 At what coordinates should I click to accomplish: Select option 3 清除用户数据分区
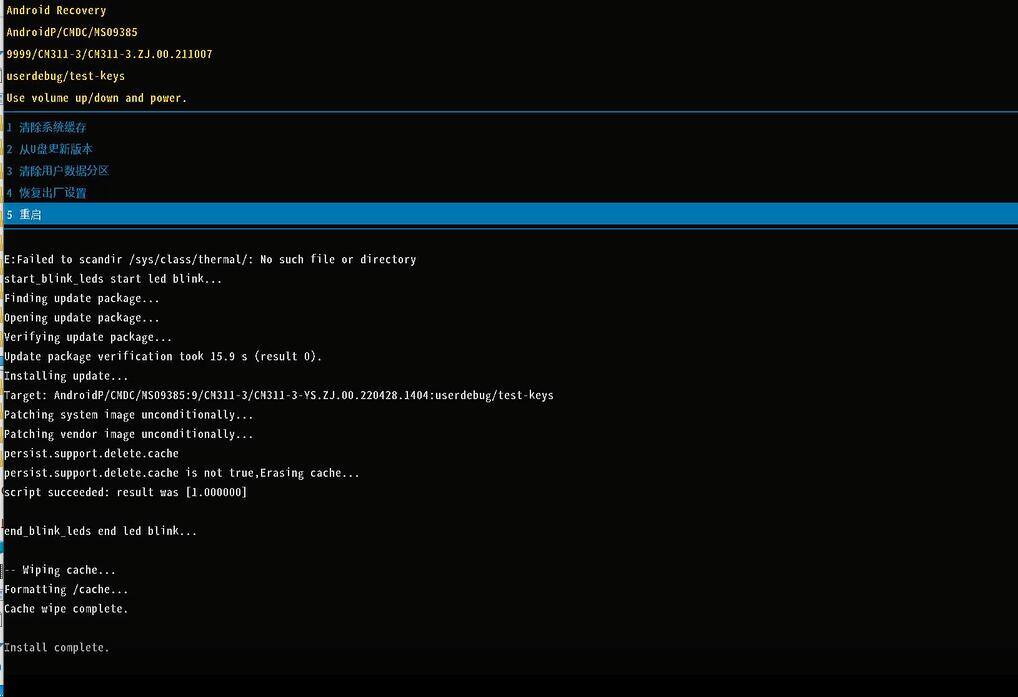click(x=58, y=171)
